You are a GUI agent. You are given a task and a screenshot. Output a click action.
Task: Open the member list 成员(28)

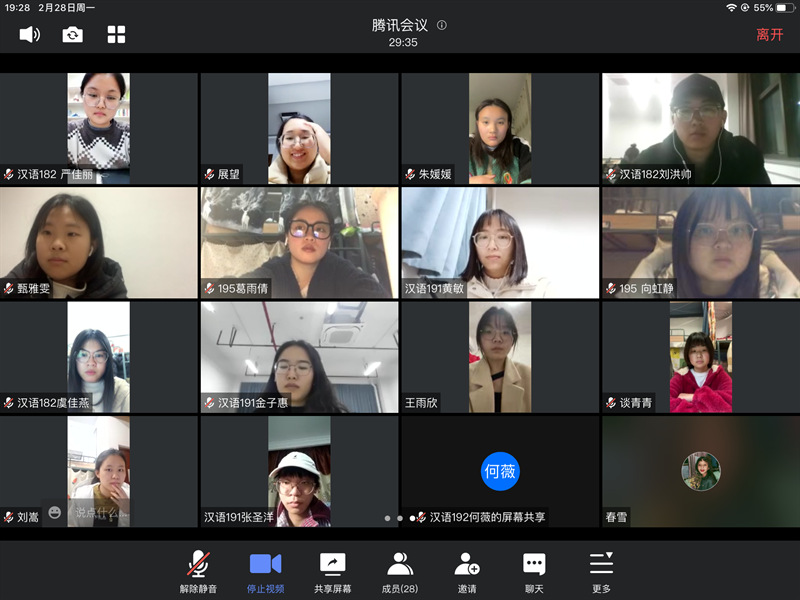pyautogui.click(x=400, y=572)
